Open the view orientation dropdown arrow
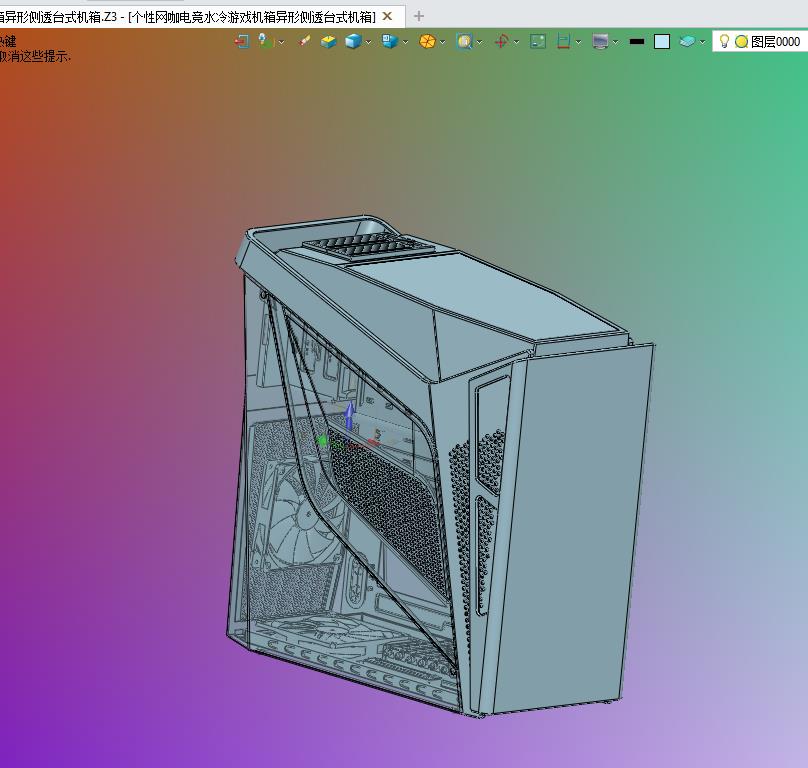This screenshot has height=768, width=808. coord(406,42)
